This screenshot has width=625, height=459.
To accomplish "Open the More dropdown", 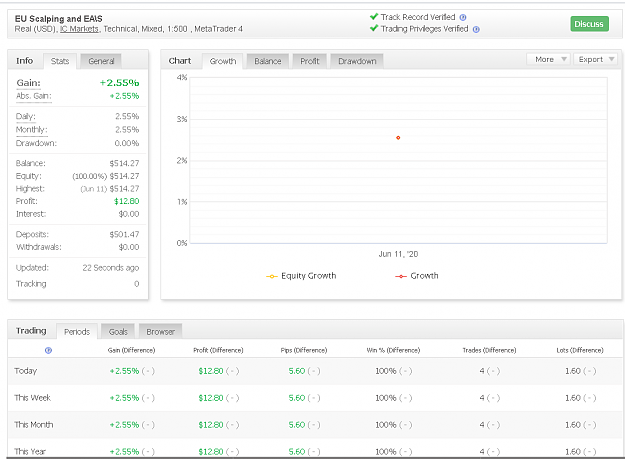I will 549,59.
